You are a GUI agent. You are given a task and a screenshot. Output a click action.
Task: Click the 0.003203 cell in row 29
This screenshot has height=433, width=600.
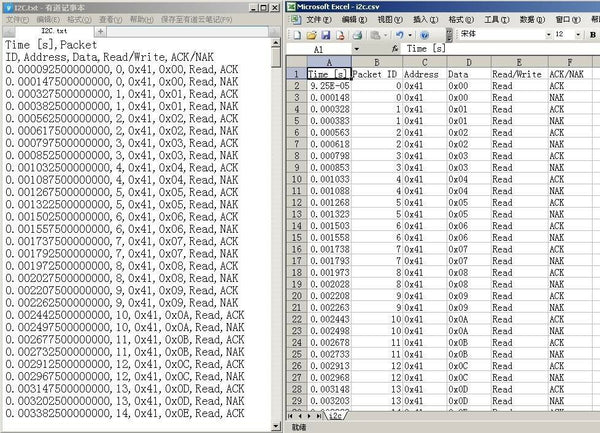329,401
